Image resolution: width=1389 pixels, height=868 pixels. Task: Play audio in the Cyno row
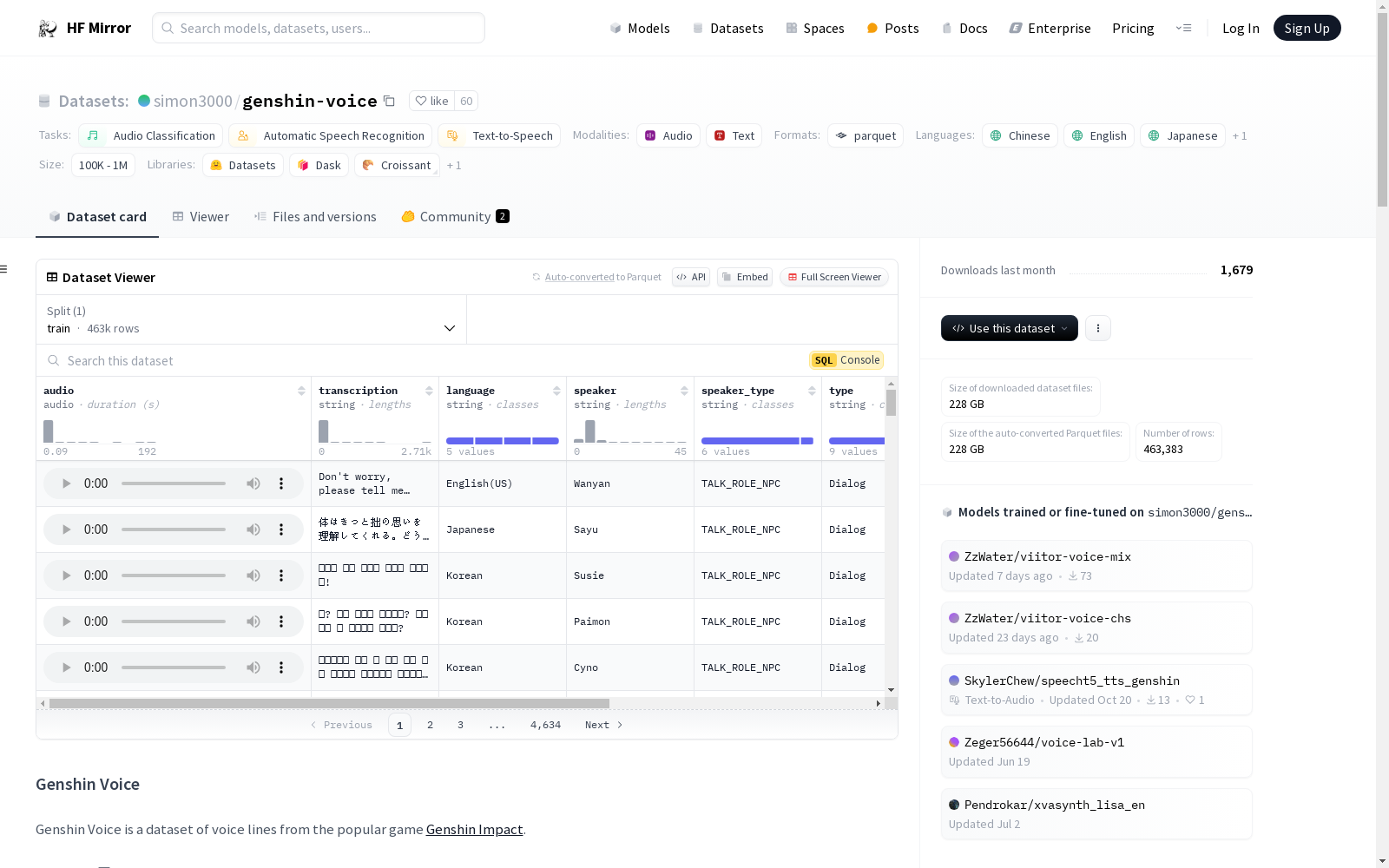point(66,667)
